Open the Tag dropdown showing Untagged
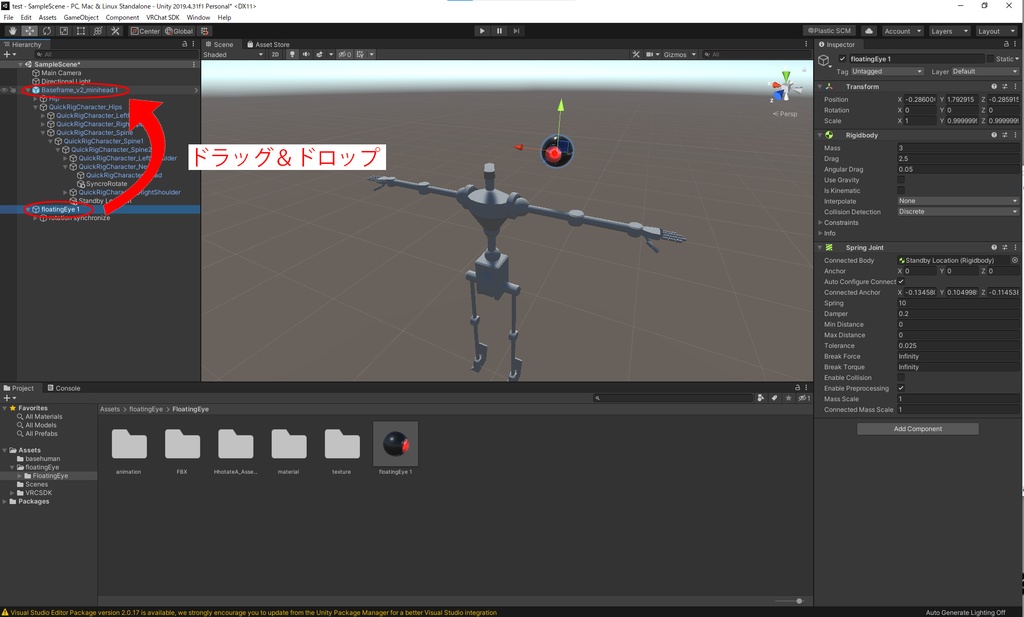This screenshot has height=617, width=1024. (x=888, y=71)
